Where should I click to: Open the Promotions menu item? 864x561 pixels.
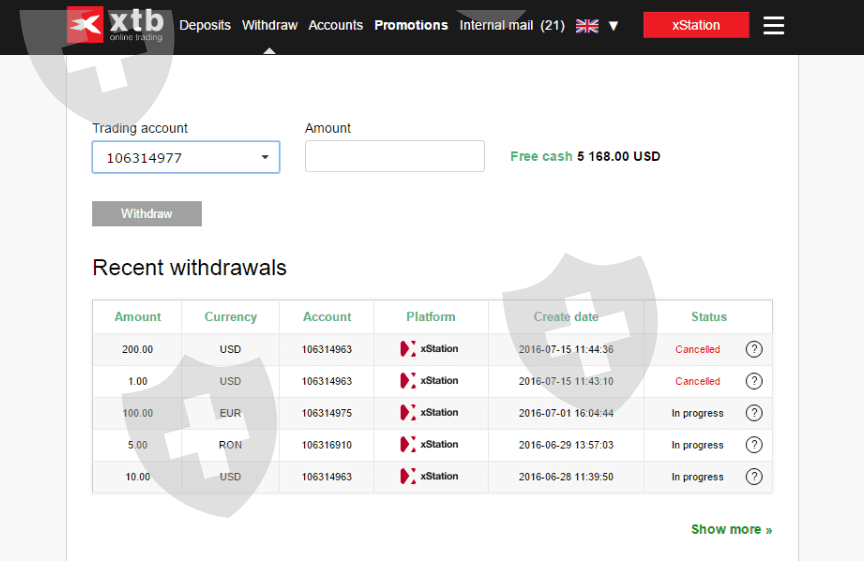411,25
